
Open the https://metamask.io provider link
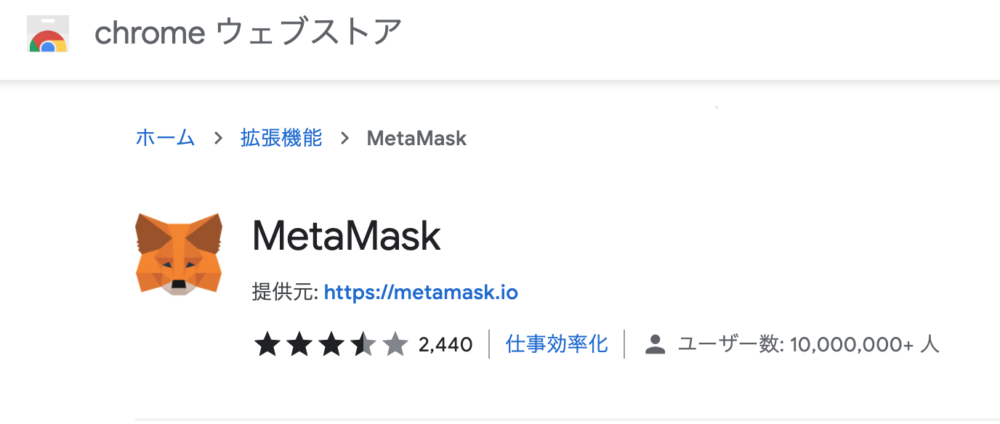[421, 293]
